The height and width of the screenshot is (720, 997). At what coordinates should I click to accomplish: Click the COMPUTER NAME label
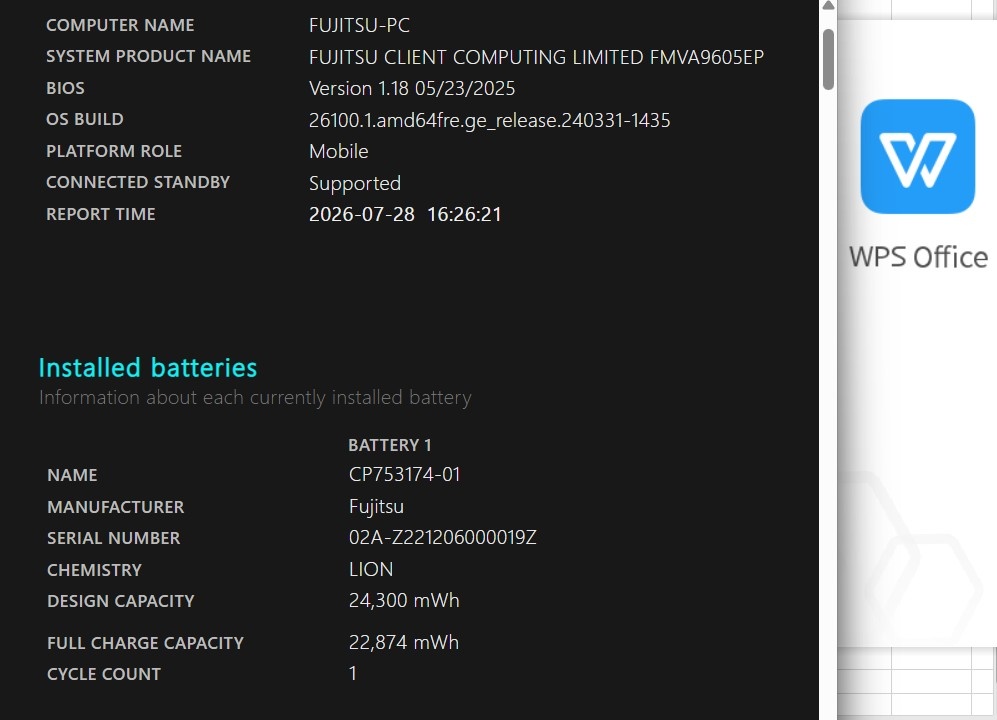tap(120, 25)
